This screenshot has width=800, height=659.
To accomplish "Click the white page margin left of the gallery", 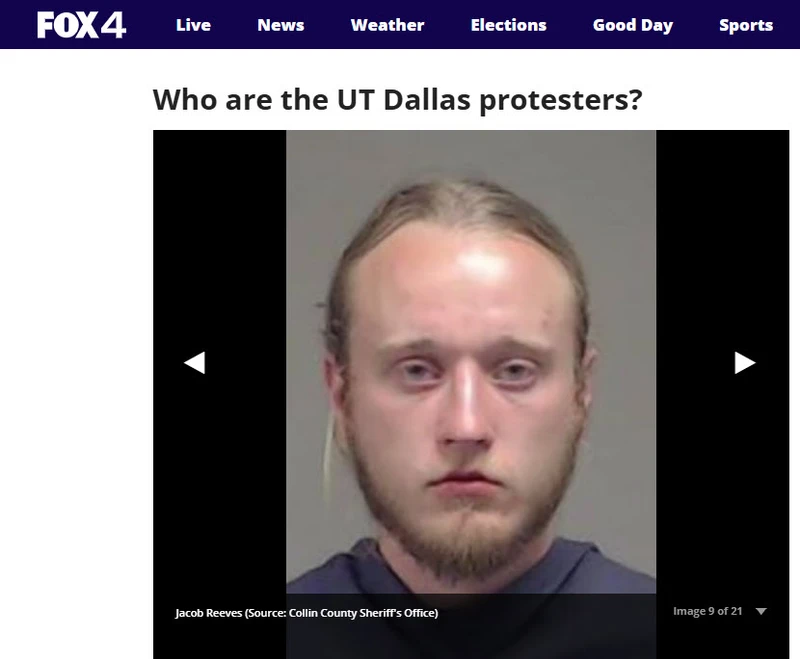I will pos(77,357).
